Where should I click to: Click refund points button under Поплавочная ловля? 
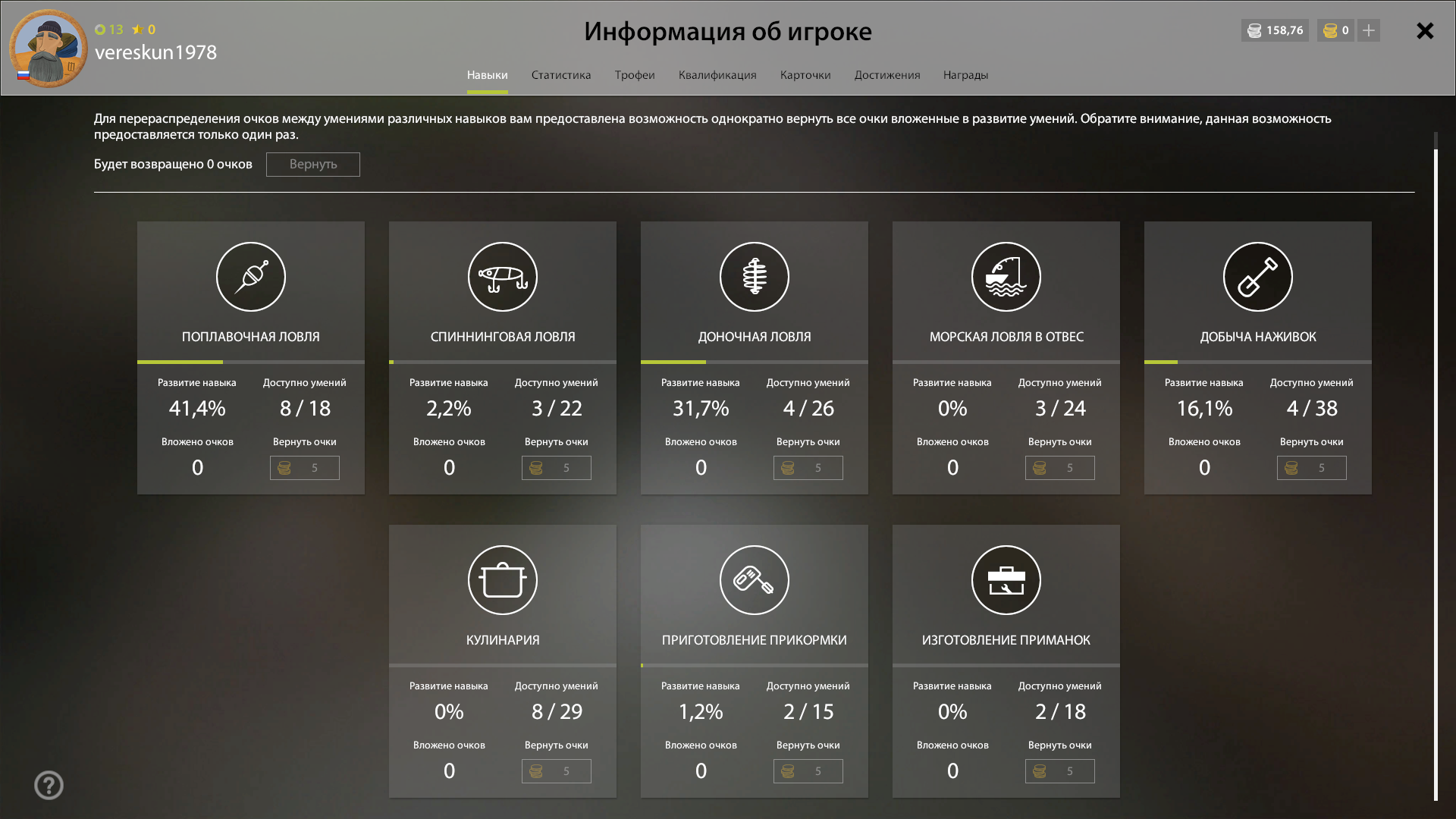tap(304, 468)
